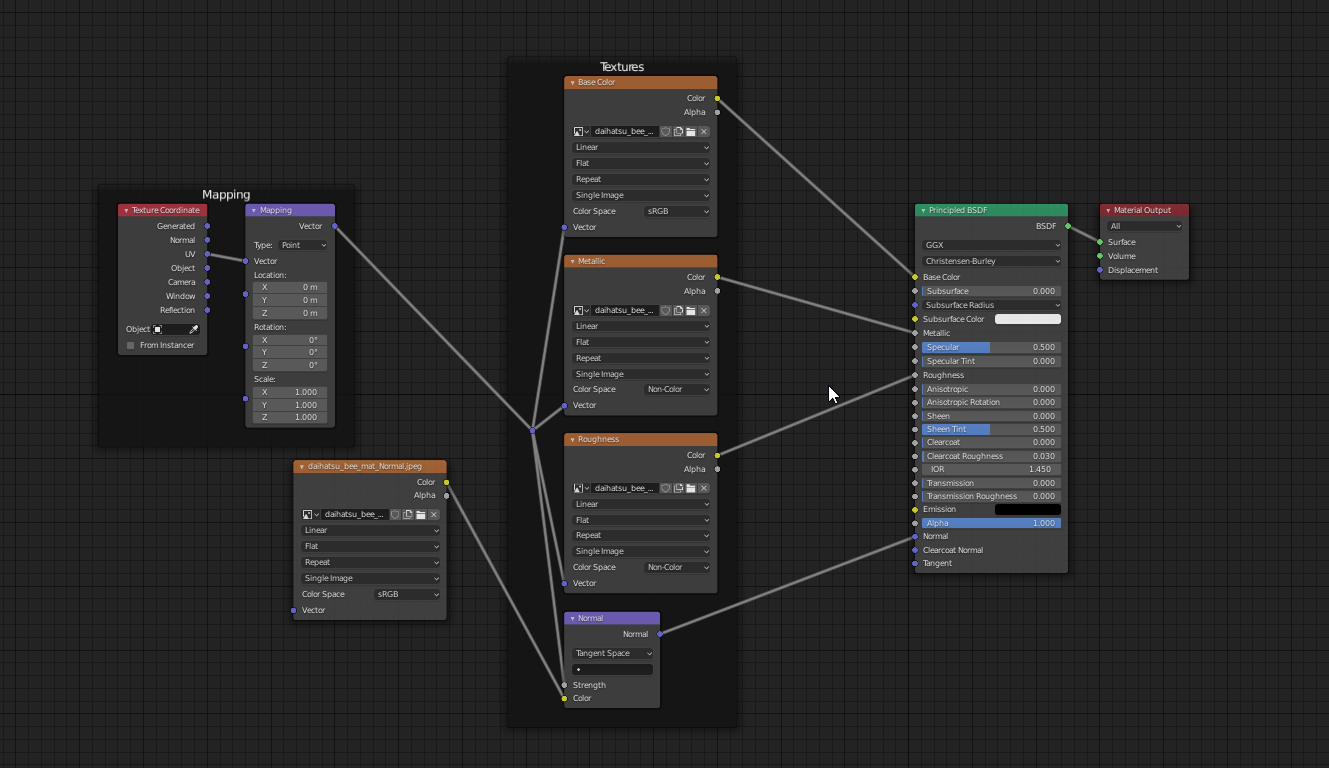Toggle fake user shield in Base Color node
The image size is (1329, 768).
pyautogui.click(x=665, y=131)
